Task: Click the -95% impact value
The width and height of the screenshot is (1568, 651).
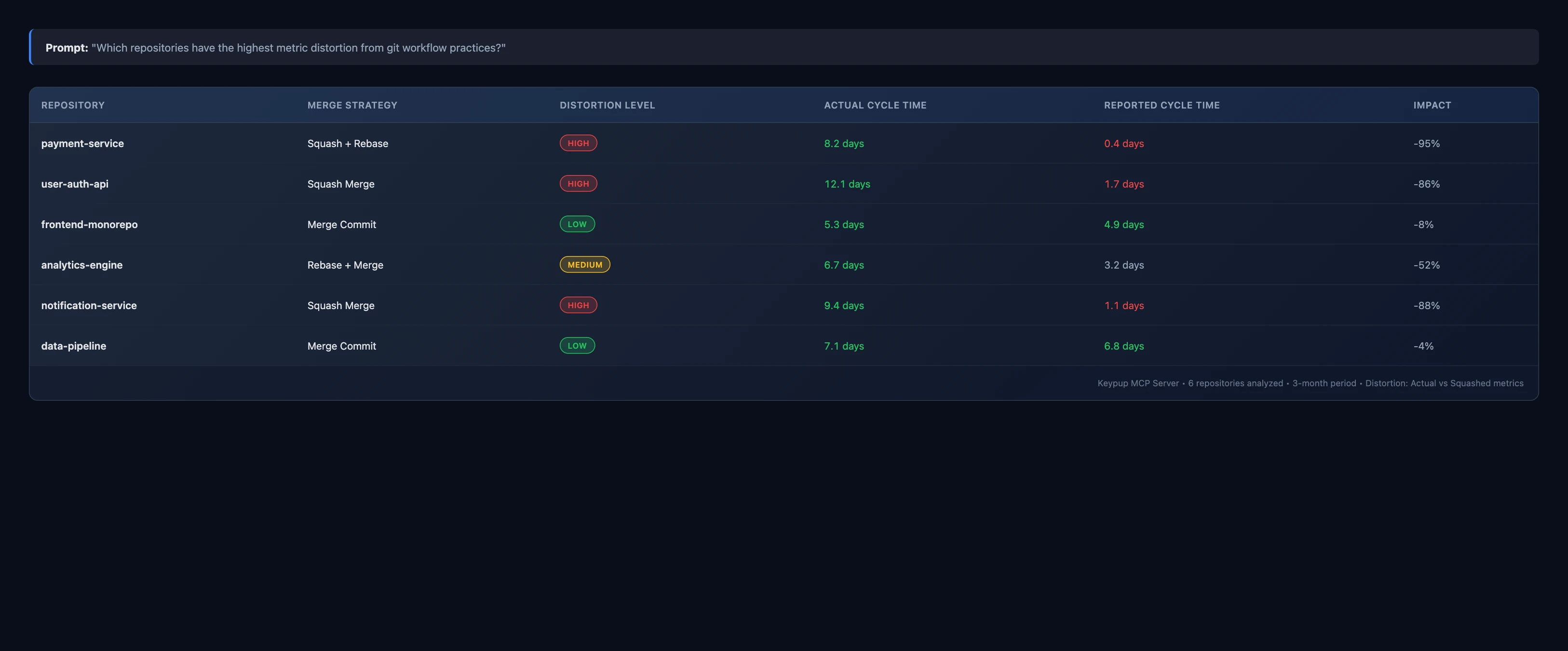Action: (1426, 143)
